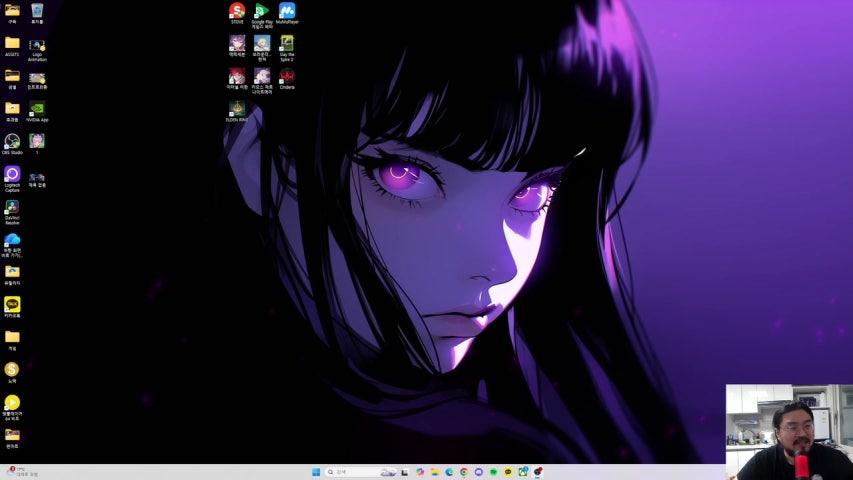Open the Slay the Spire 2 shortcut
Screen dimensions: 853x480
click(287, 48)
